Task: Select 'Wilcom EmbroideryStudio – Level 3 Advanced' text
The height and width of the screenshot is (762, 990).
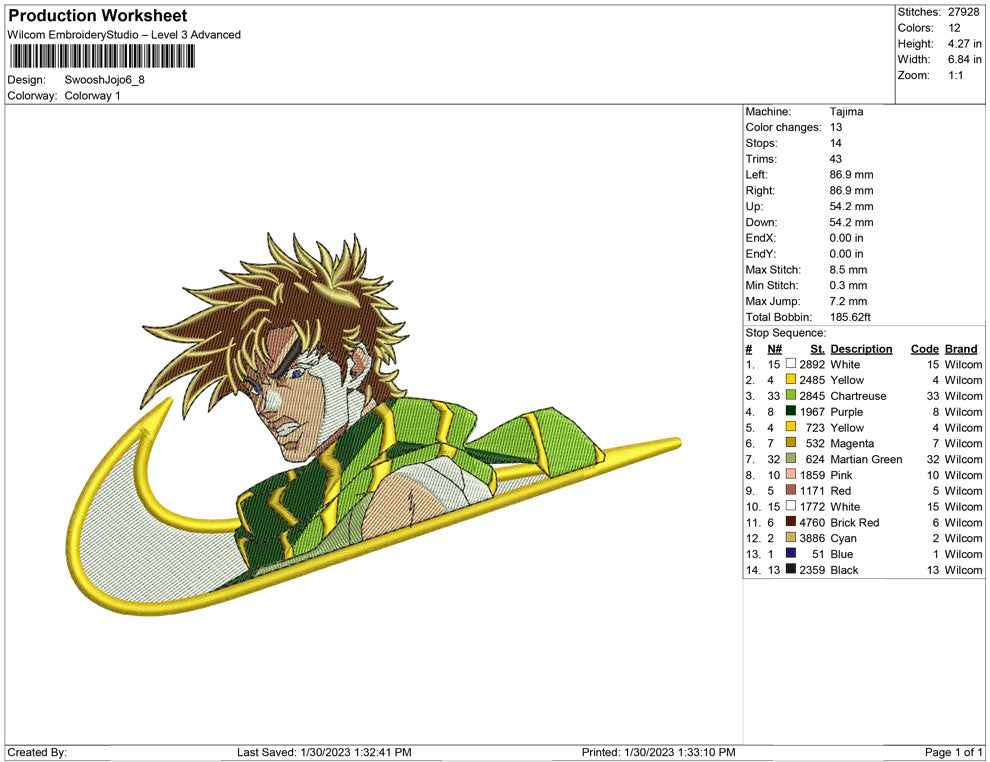Action: pos(124,35)
